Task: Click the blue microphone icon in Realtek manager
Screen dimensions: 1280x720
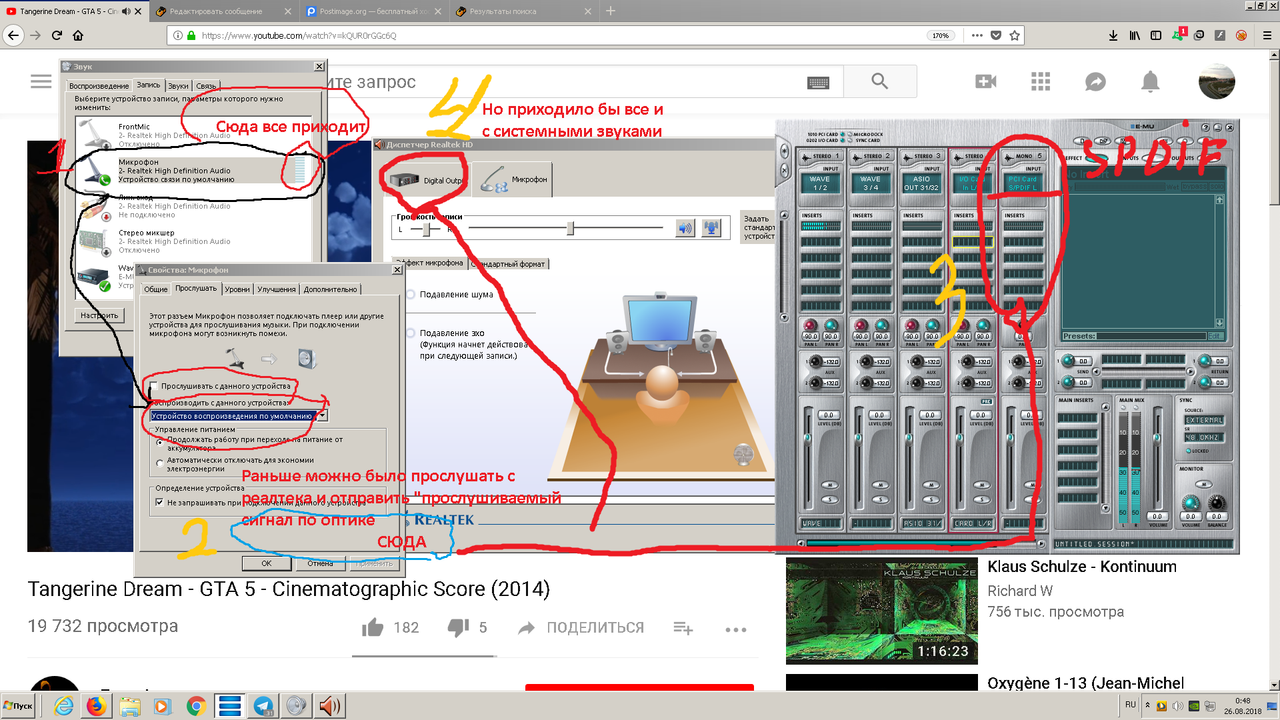Action: pyautogui.click(x=711, y=228)
